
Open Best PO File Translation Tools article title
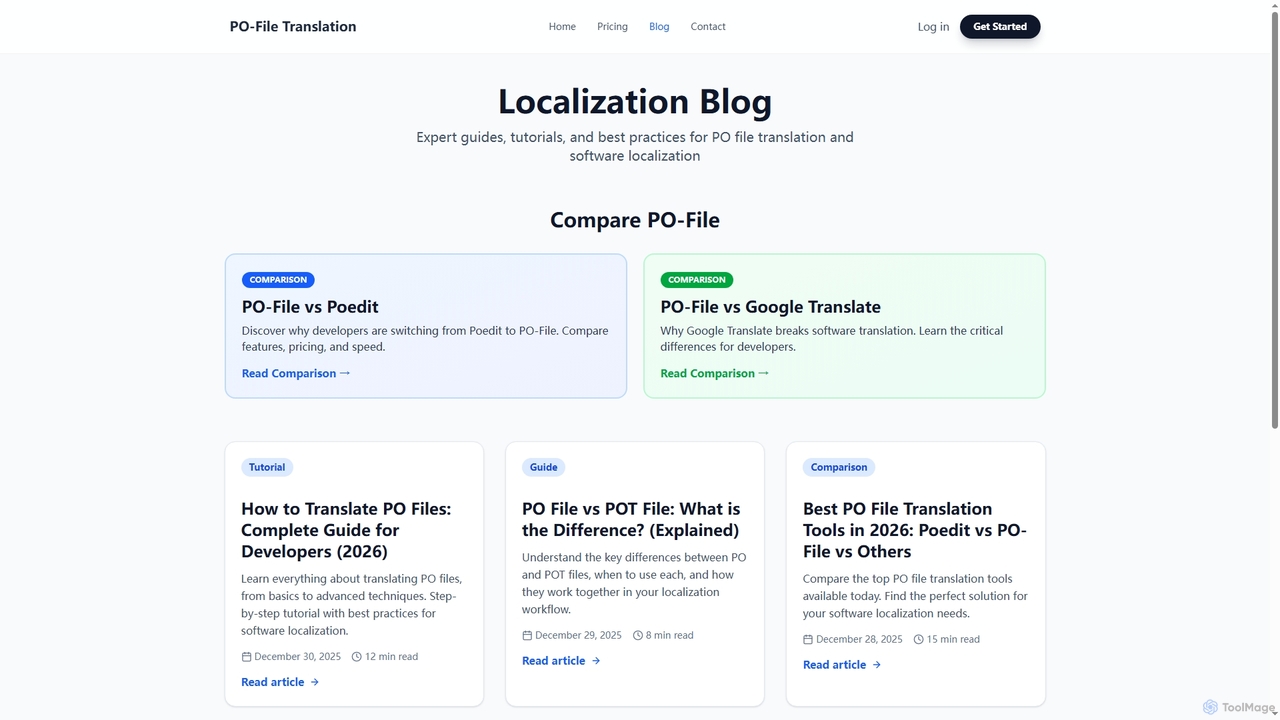(915, 530)
